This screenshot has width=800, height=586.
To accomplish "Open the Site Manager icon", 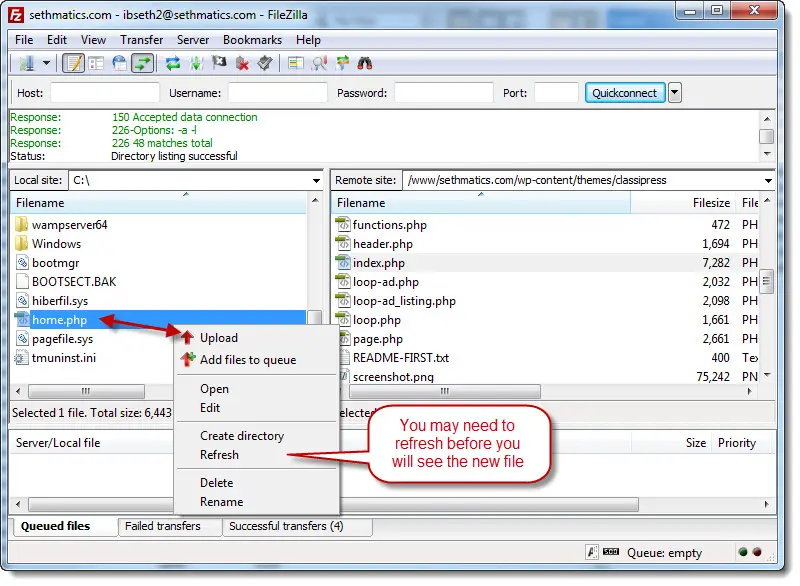I will pyautogui.click(x=27, y=63).
